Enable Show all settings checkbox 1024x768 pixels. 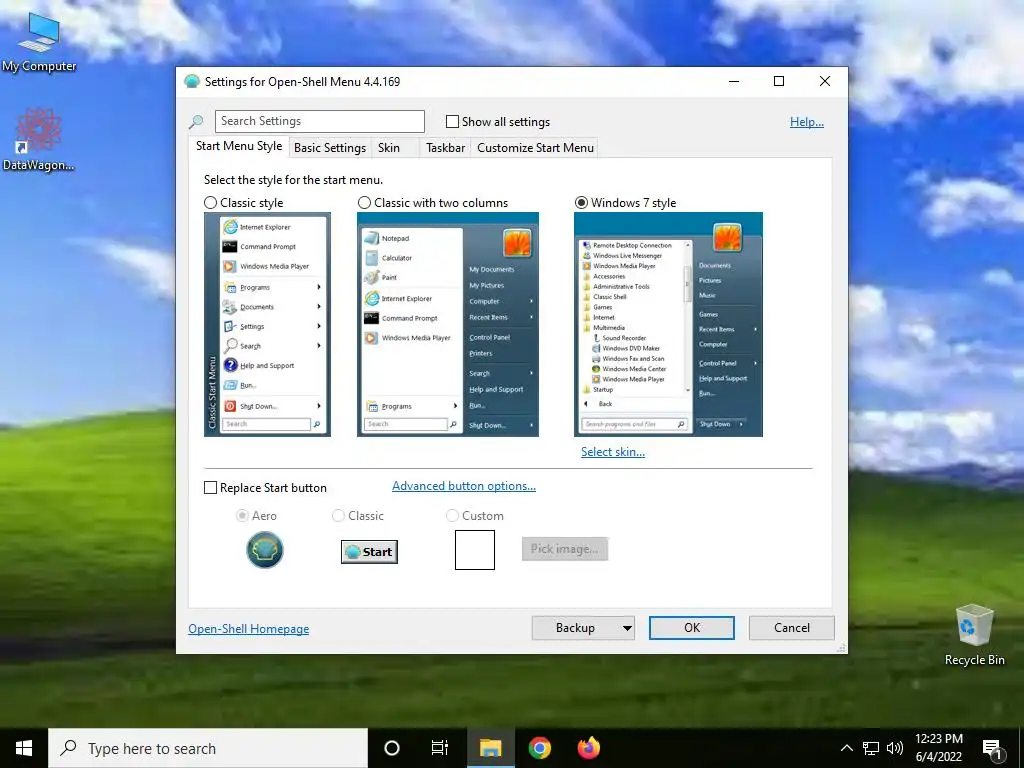[x=452, y=121]
